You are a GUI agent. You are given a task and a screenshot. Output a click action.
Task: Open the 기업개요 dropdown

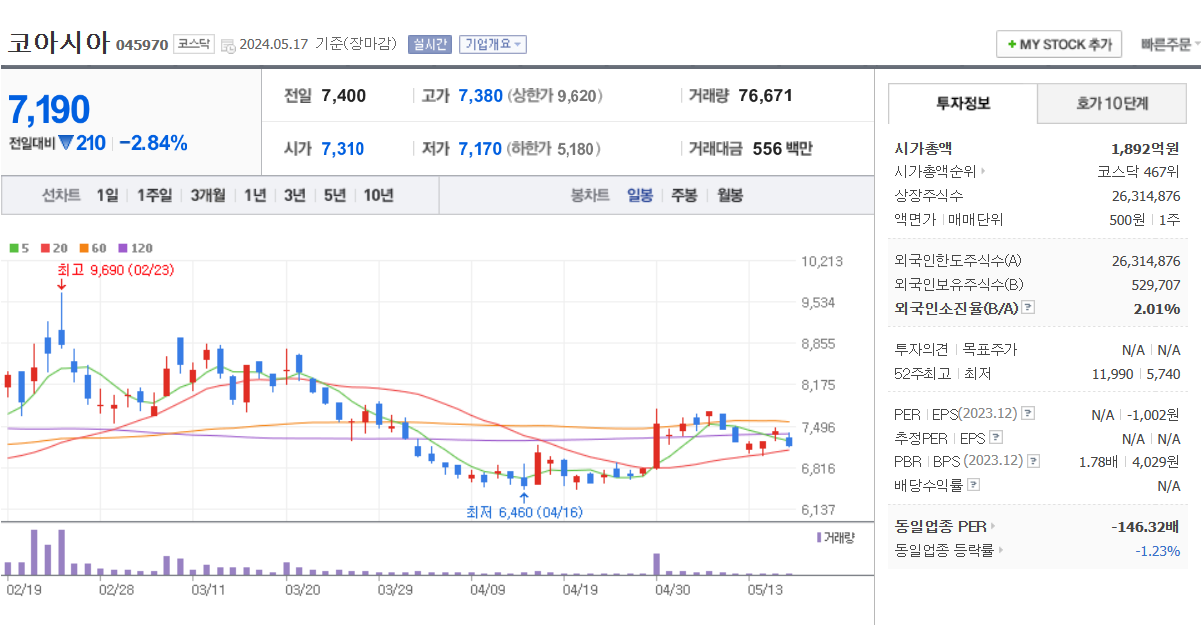(x=493, y=44)
